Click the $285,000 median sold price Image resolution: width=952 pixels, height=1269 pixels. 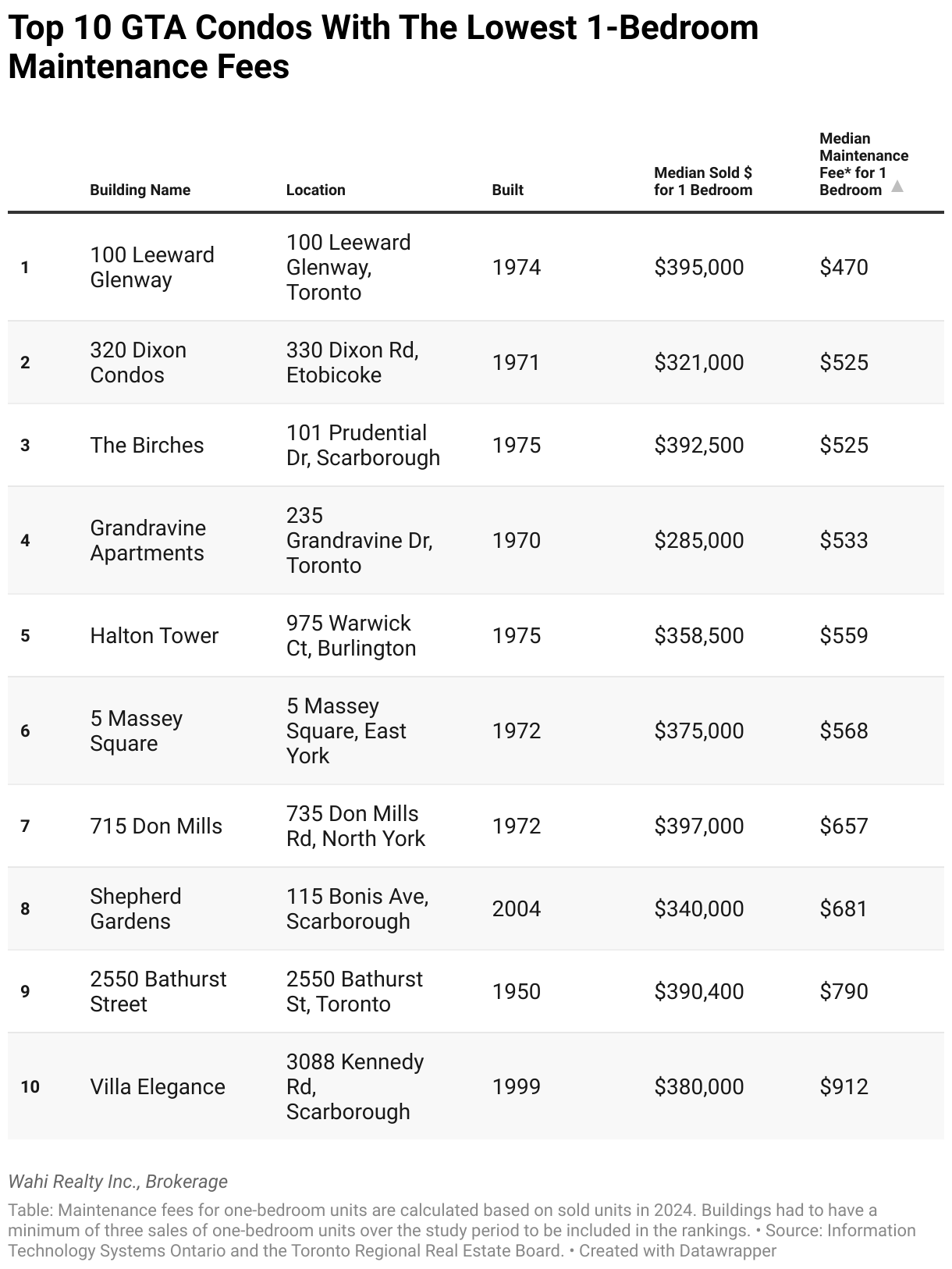point(699,540)
